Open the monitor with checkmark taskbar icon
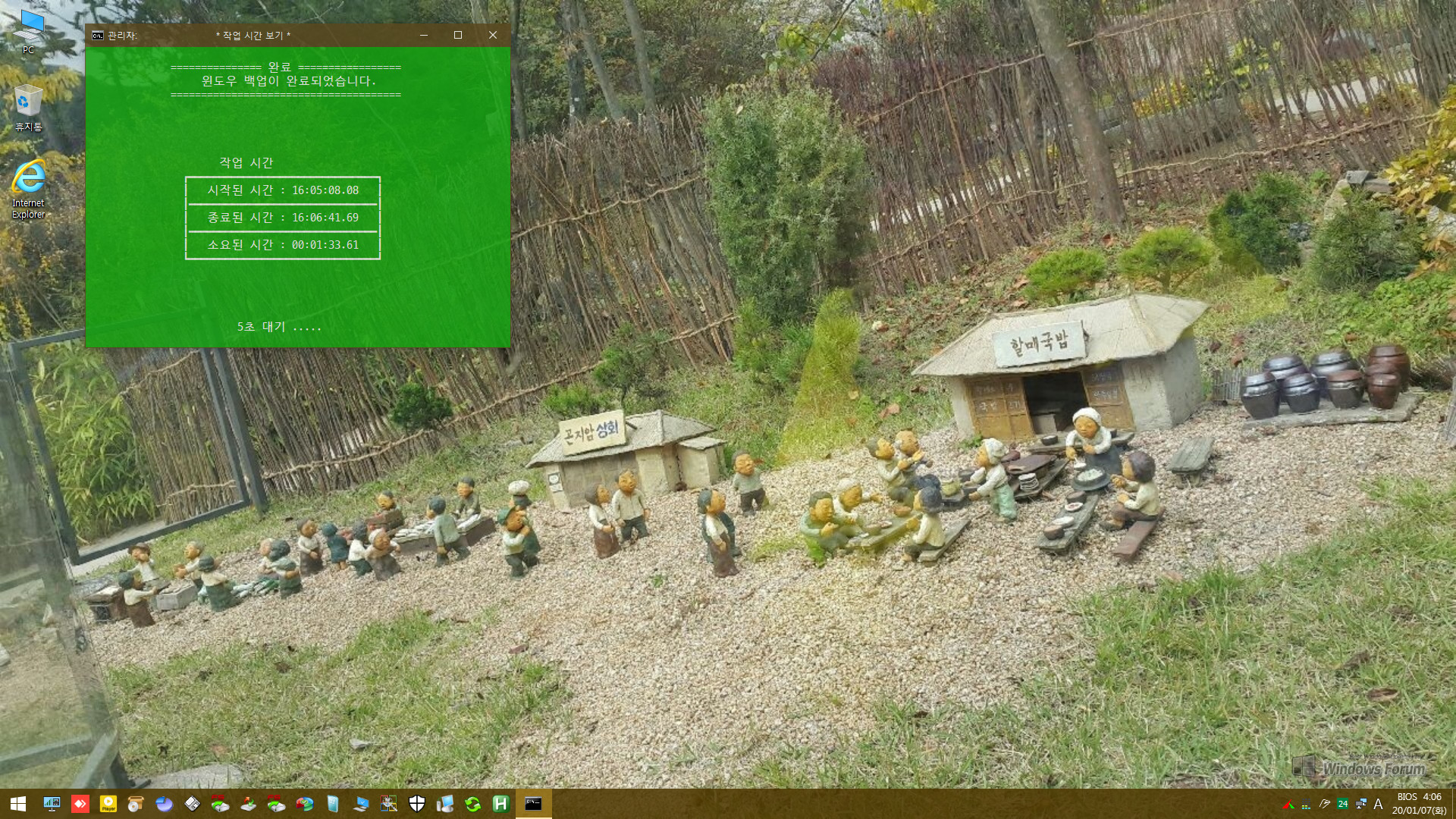The image size is (1456, 819). tap(361, 804)
